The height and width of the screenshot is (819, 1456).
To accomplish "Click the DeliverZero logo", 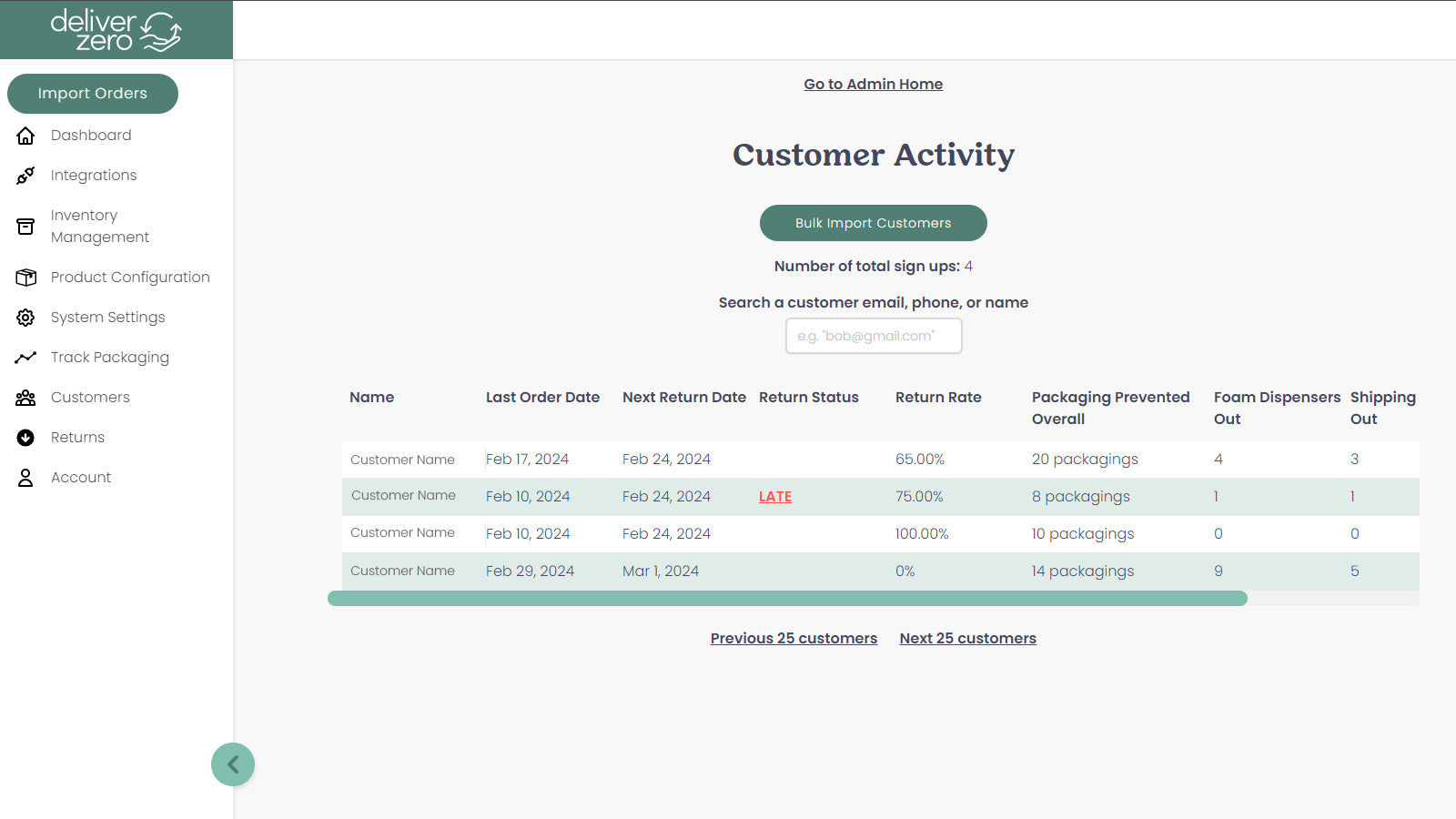I will tap(116, 28).
